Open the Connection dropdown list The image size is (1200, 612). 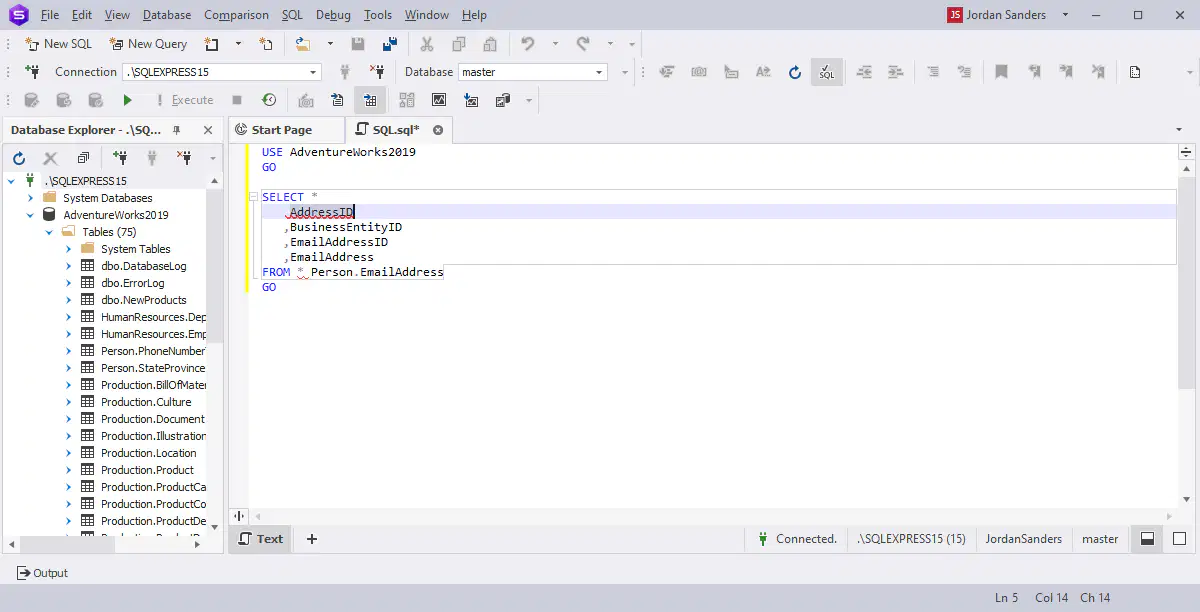click(313, 72)
